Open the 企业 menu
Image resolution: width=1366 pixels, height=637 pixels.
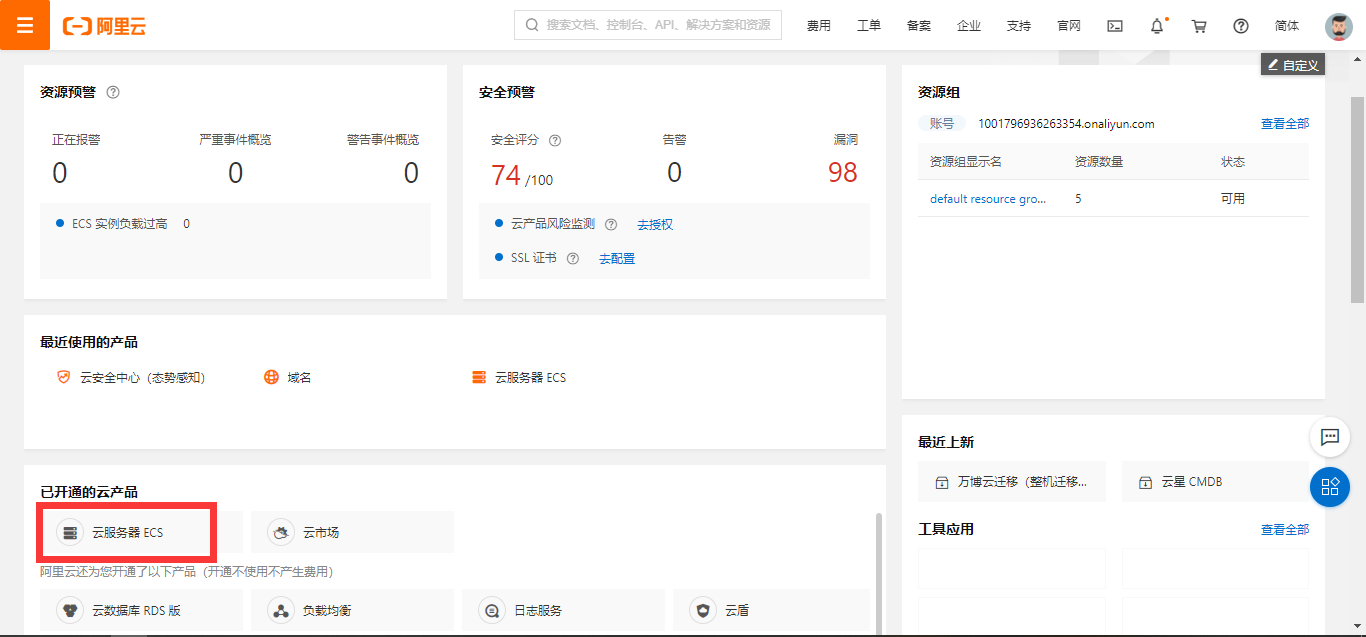[969, 26]
